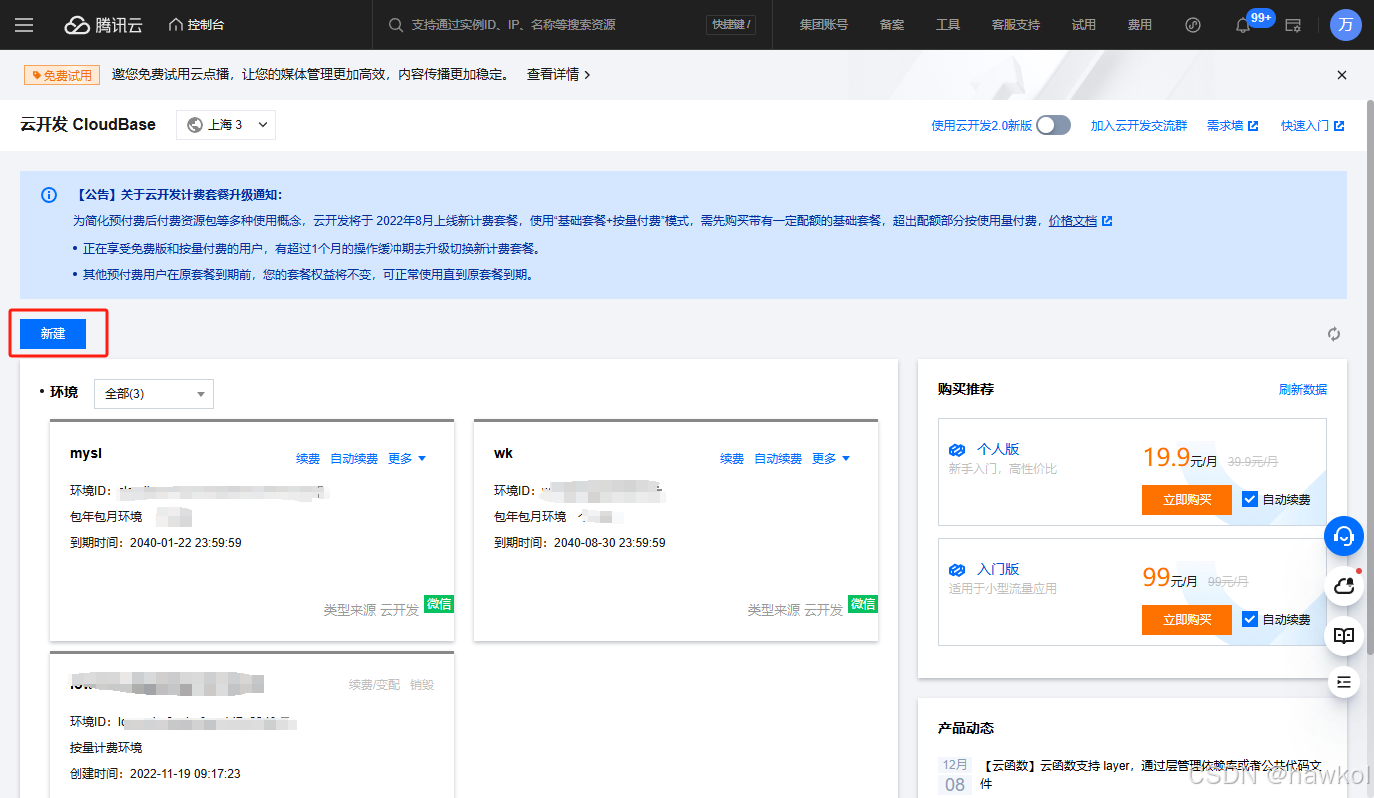Open 客服支持 in top navigation
The width and height of the screenshot is (1374, 798).
click(1016, 25)
